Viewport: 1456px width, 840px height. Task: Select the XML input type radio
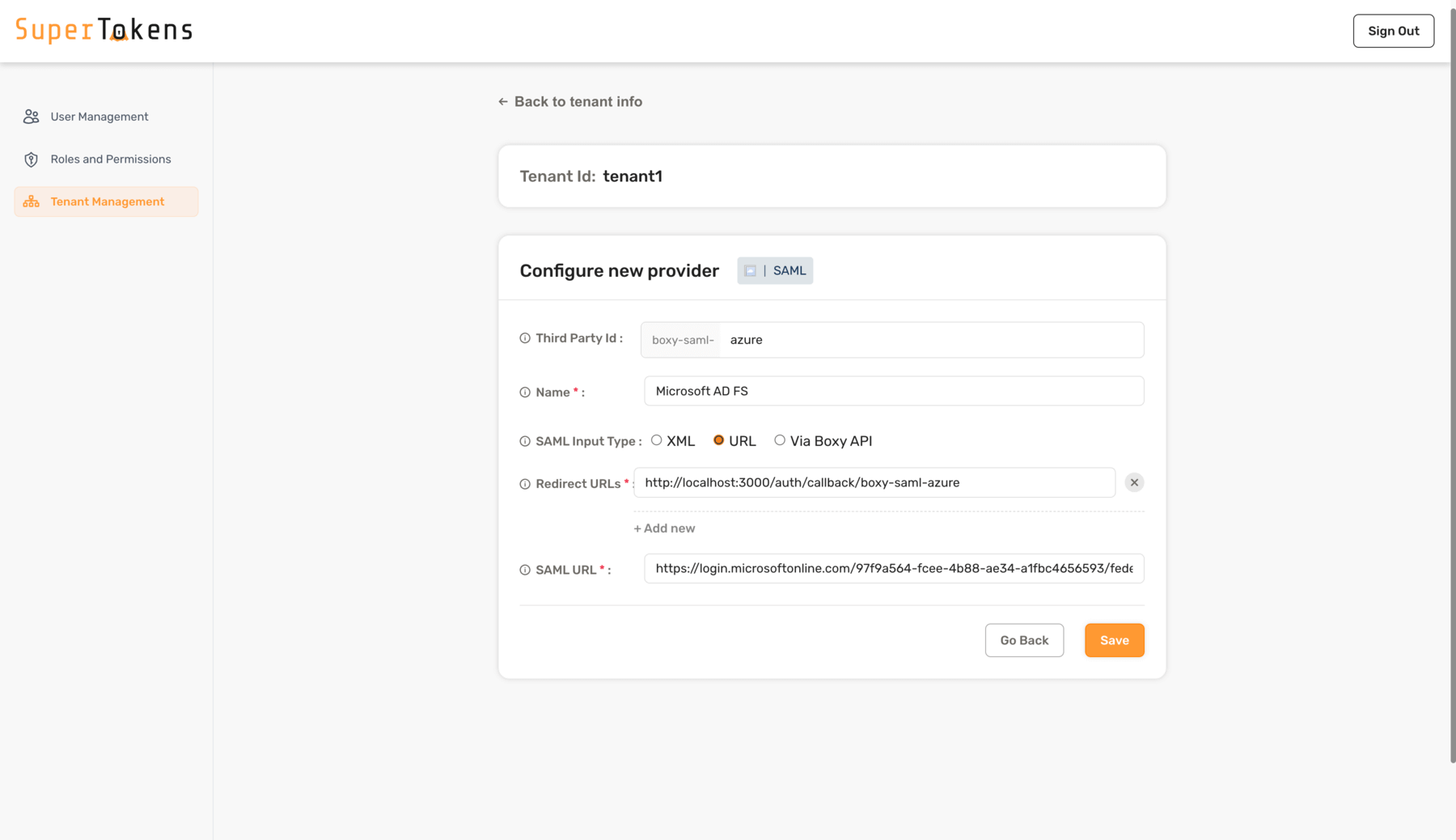pyautogui.click(x=657, y=440)
